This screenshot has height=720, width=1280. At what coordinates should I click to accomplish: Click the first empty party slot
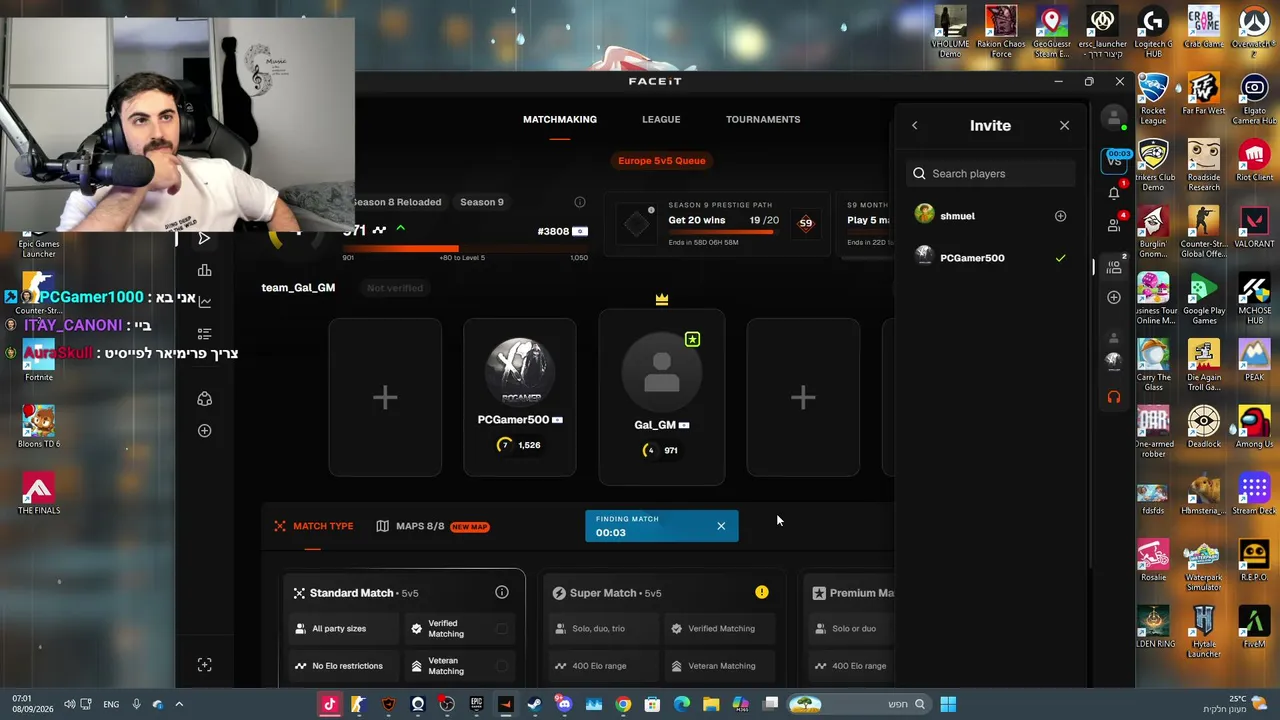pyautogui.click(x=385, y=397)
